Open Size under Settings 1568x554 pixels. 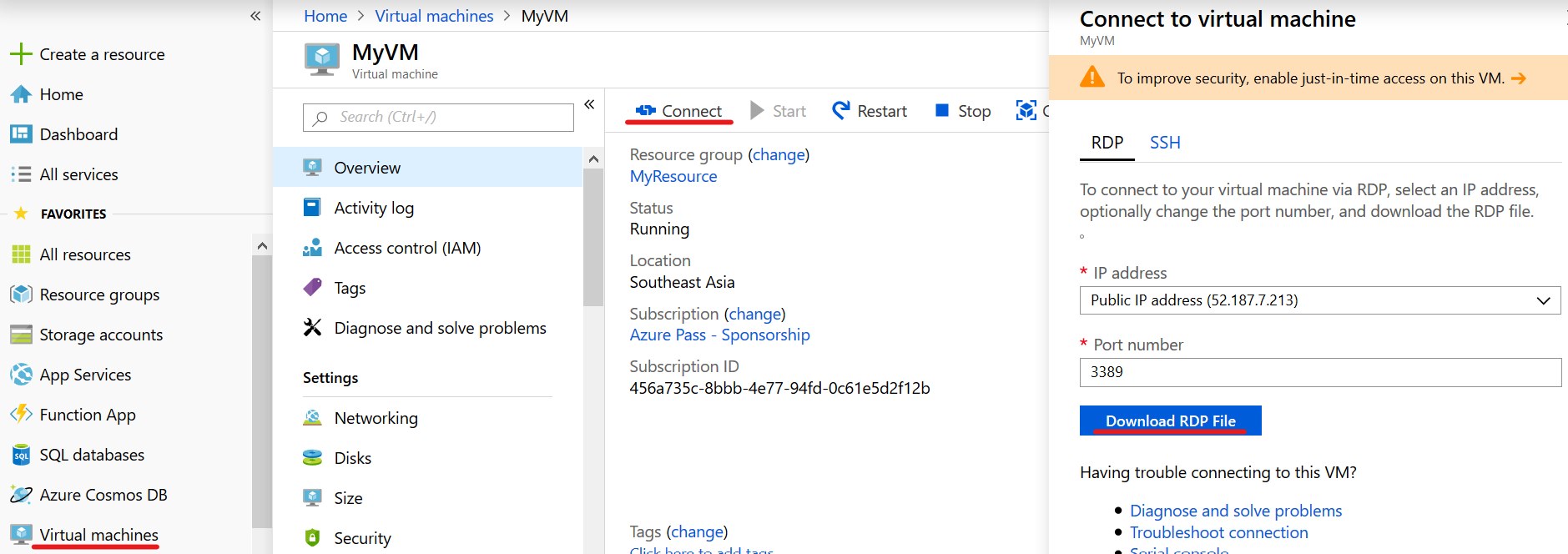coord(348,498)
